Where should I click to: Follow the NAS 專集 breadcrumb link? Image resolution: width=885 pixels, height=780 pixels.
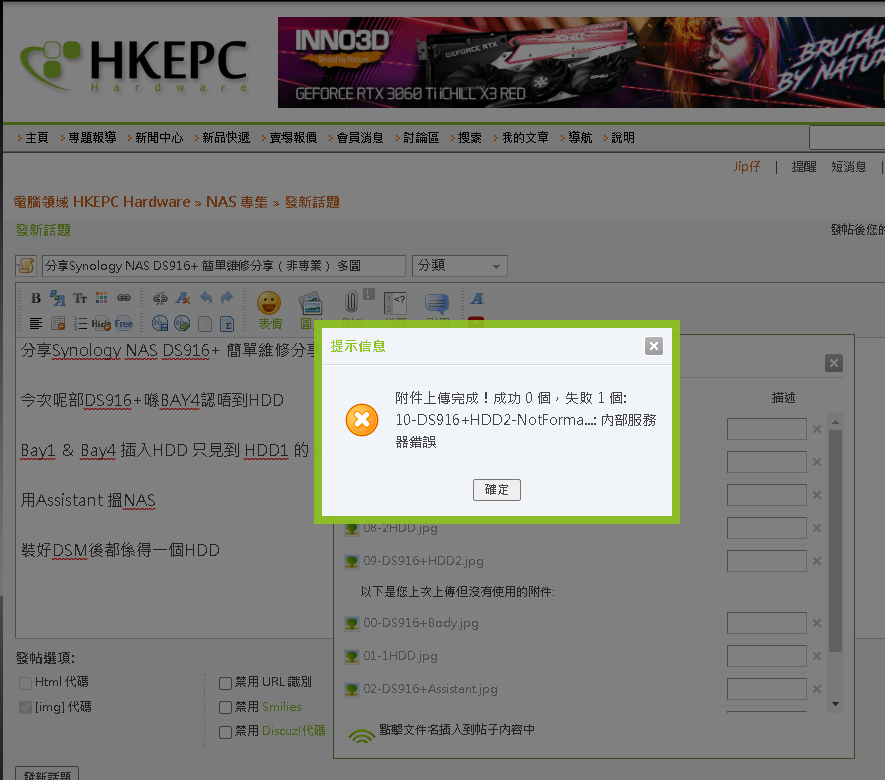(x=236, y=202)
